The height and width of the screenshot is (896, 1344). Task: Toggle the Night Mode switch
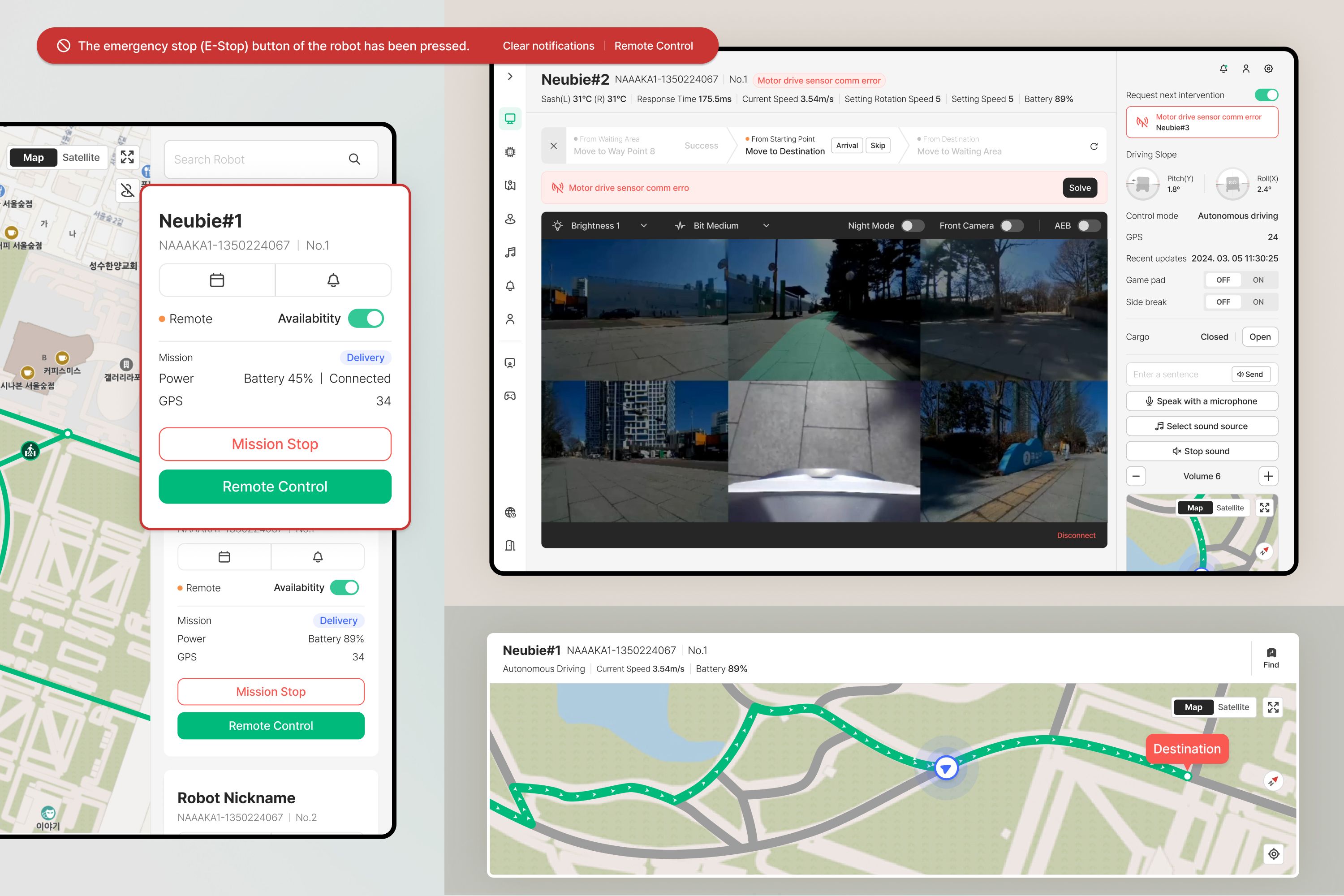912,226
